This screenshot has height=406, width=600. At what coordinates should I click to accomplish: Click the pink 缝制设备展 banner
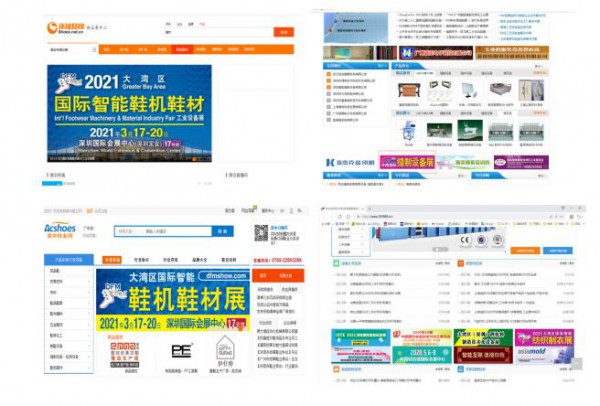click(x=407, y=162)
